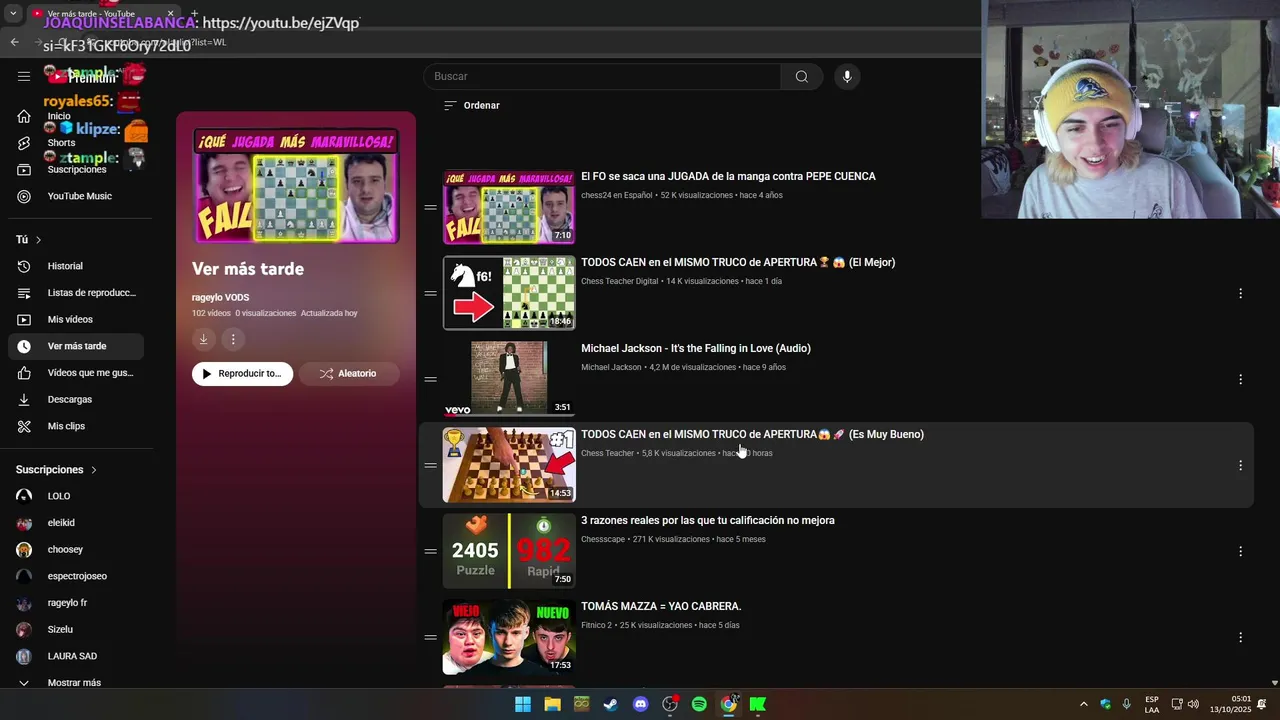This screenshot has height=720, width=1280.
Task: Expand Suscripciones heading chevron
Action: [x=94, y=470]
